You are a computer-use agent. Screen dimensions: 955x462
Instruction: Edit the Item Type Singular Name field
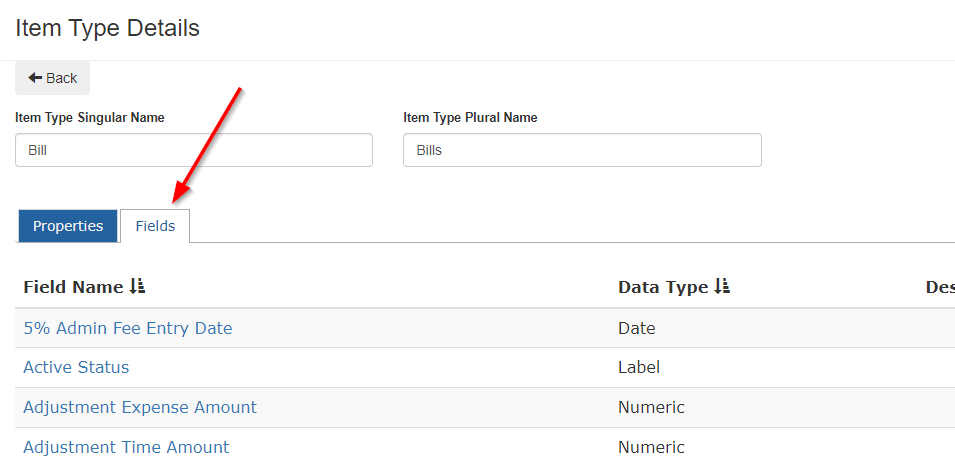click(x=194, y=150)
